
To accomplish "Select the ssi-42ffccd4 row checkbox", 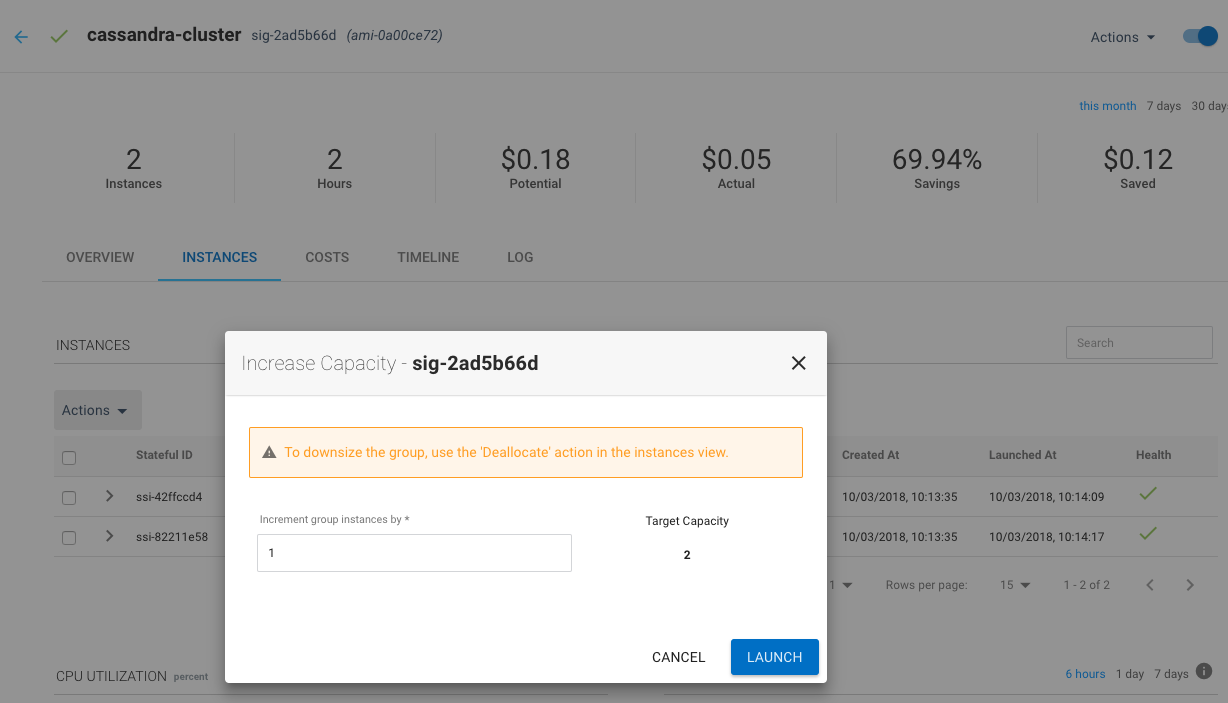I will [69, 497].
